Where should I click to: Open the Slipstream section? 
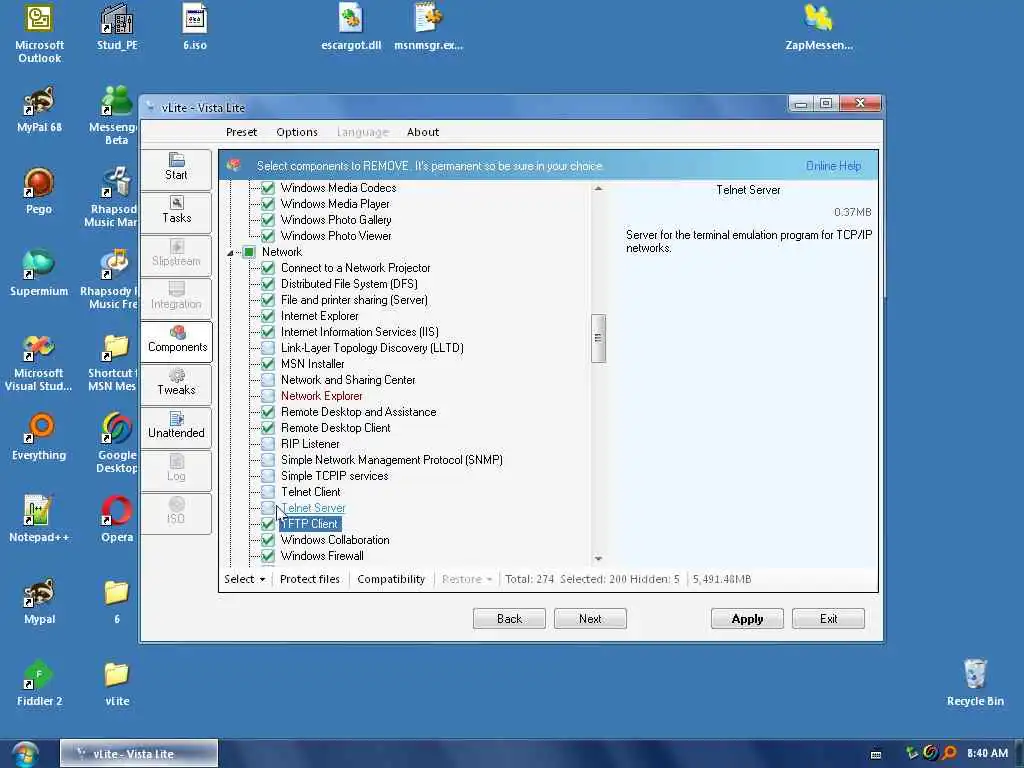pyautogui.click(x=176, y=254)
